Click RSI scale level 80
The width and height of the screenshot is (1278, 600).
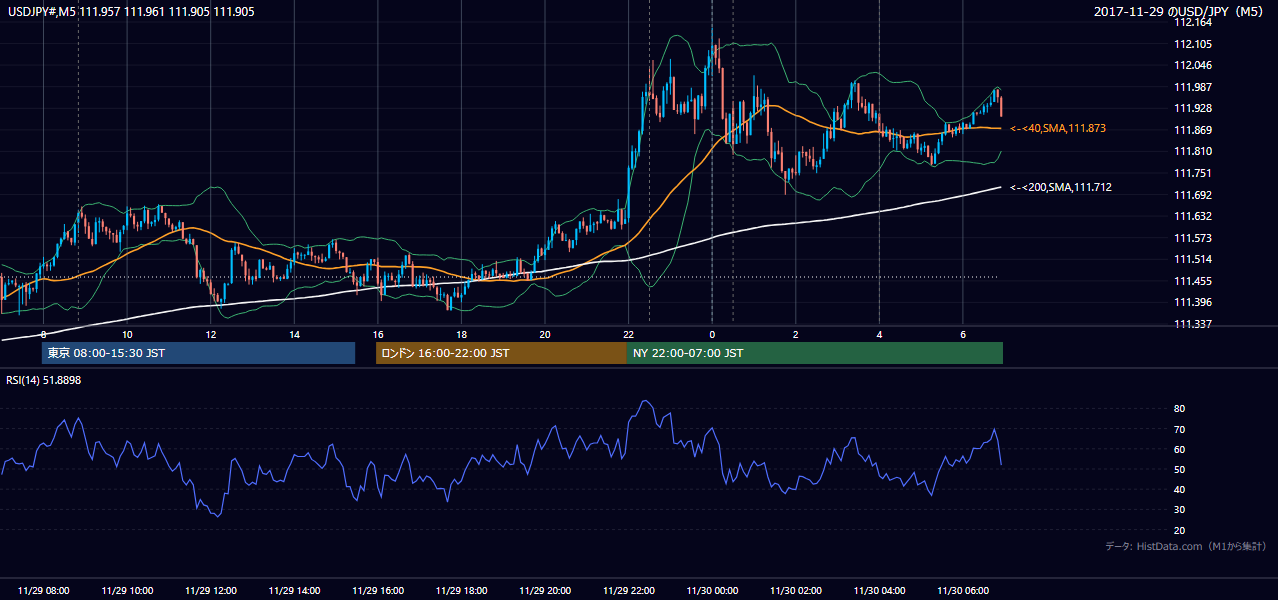[1179, 409]
